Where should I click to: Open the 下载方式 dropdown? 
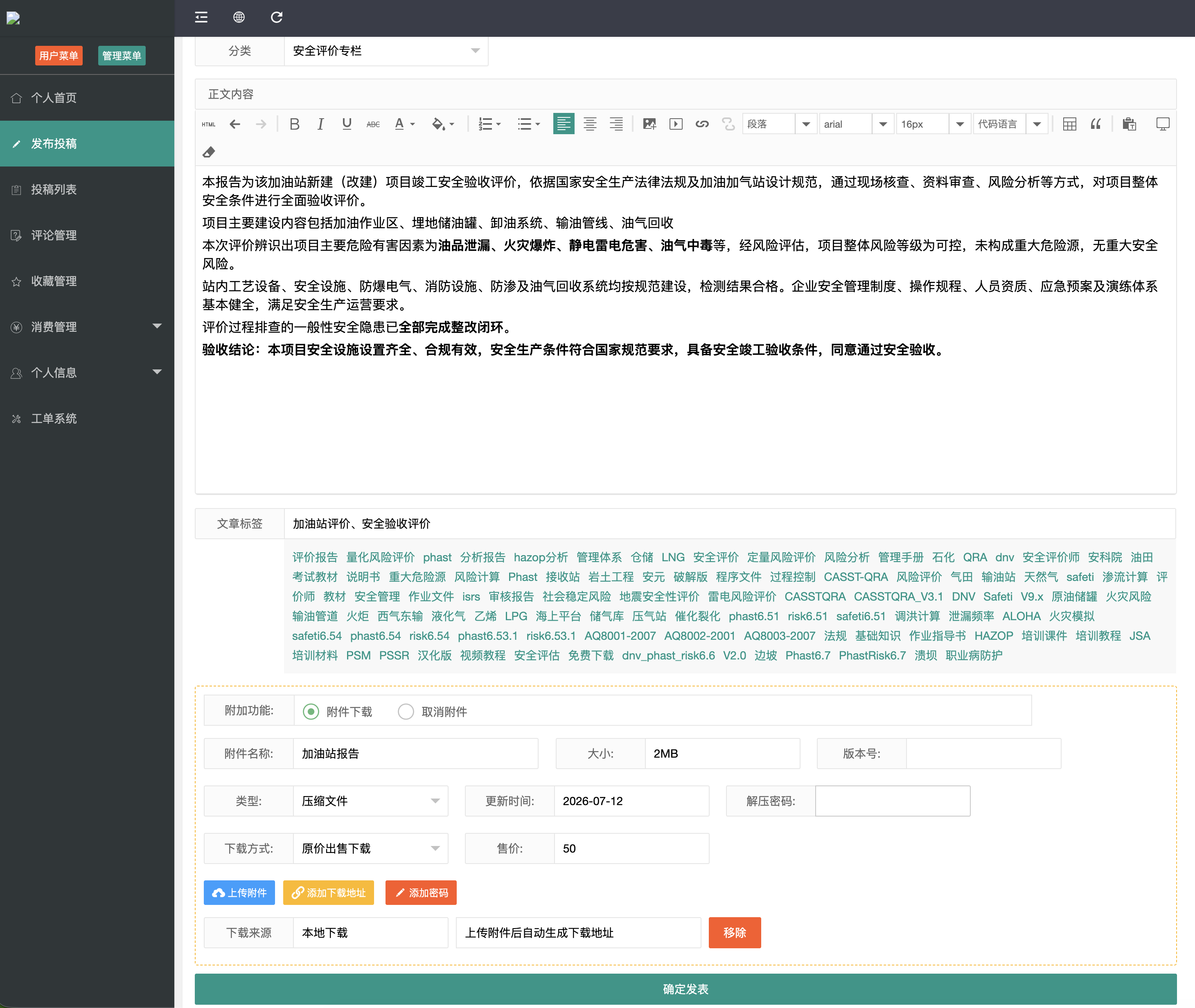(x=371, y=848)
